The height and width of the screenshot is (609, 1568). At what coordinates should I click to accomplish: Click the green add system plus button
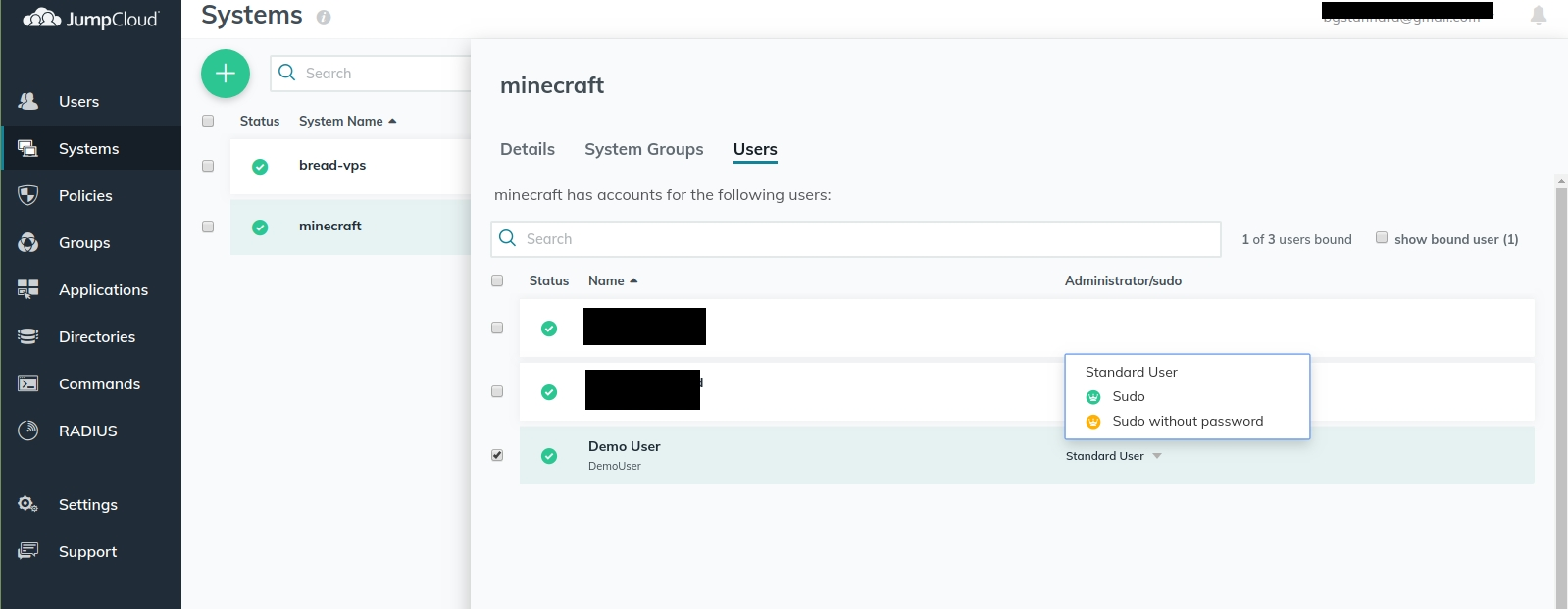point(226,74)
